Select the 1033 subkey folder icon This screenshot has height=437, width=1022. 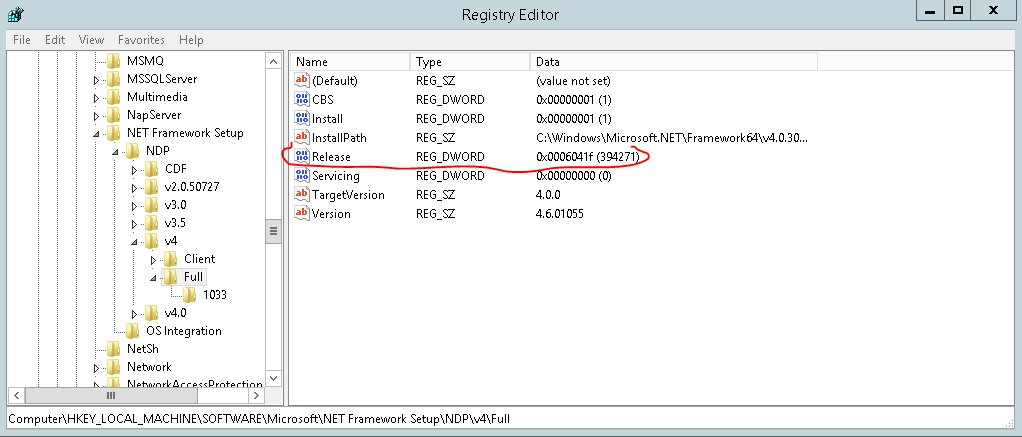click(x=190, y=294)
